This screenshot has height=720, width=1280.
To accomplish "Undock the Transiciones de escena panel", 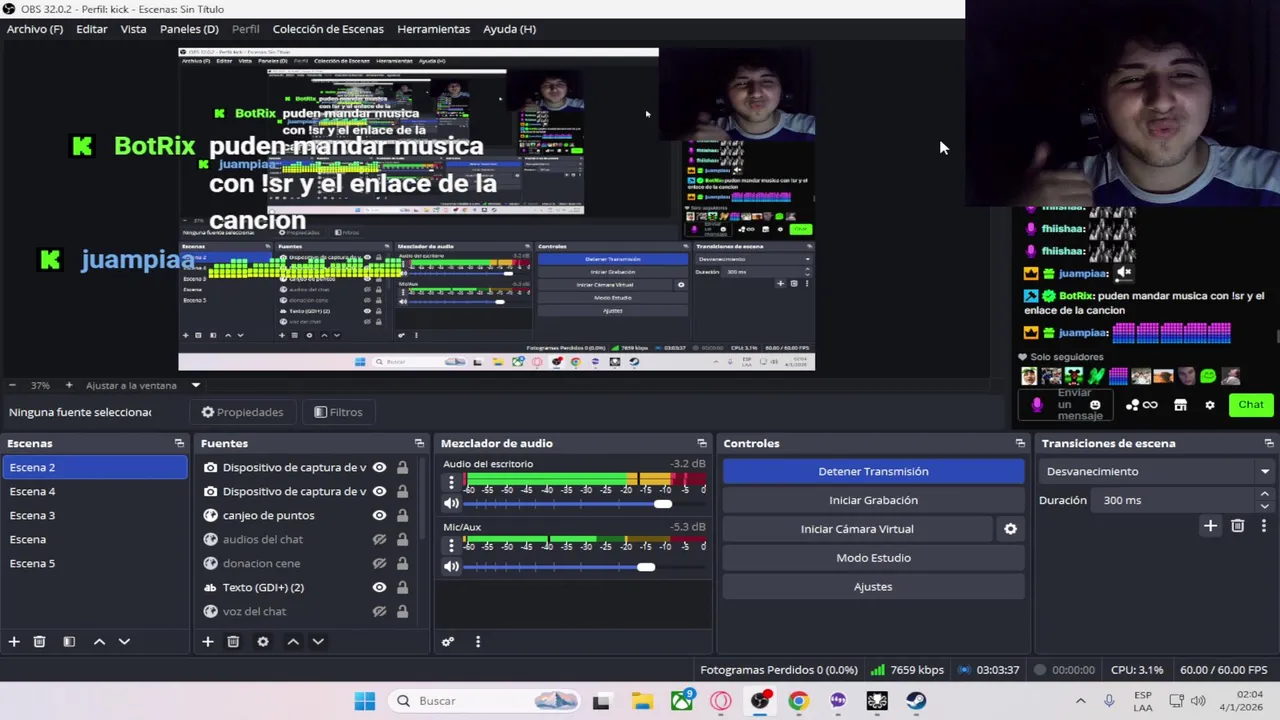I will [x=1269, y=443].
